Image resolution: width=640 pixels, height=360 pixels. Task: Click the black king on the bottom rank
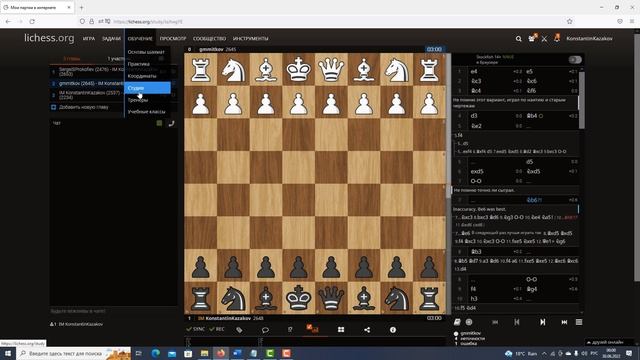[298, 298]
